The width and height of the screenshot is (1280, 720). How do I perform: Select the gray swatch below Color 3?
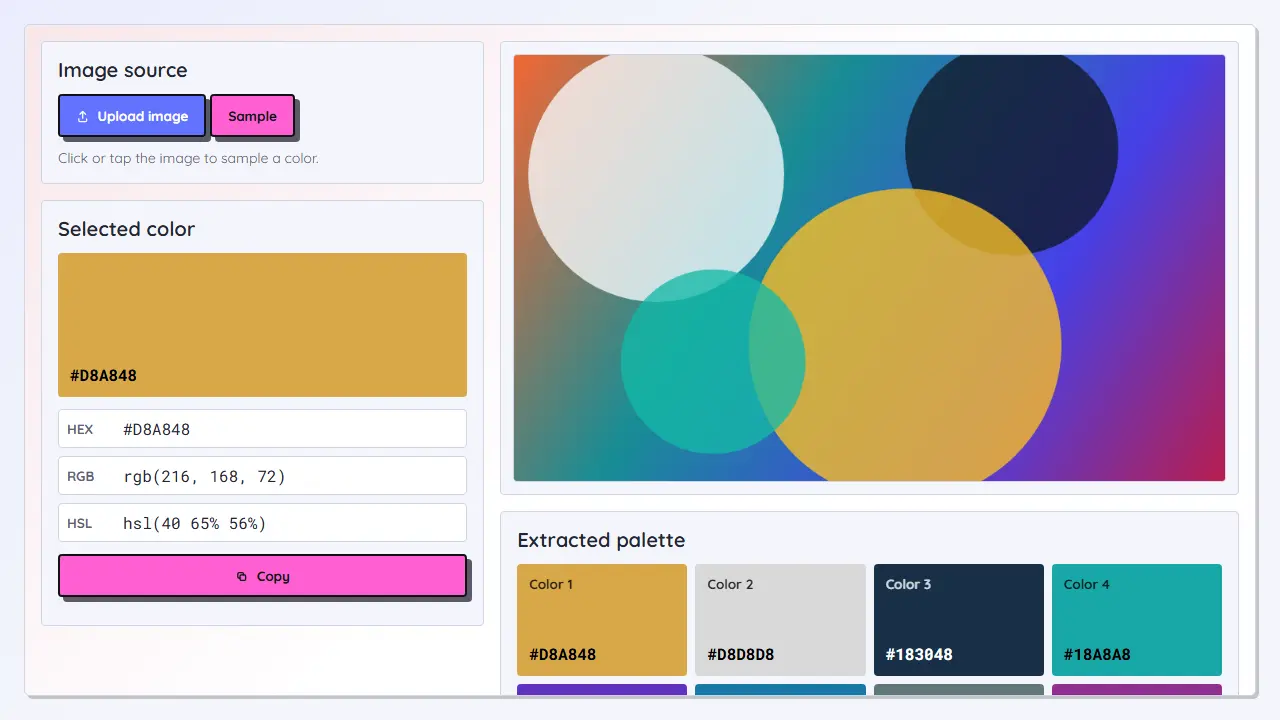pyautogui.click(x=958, y=689)
